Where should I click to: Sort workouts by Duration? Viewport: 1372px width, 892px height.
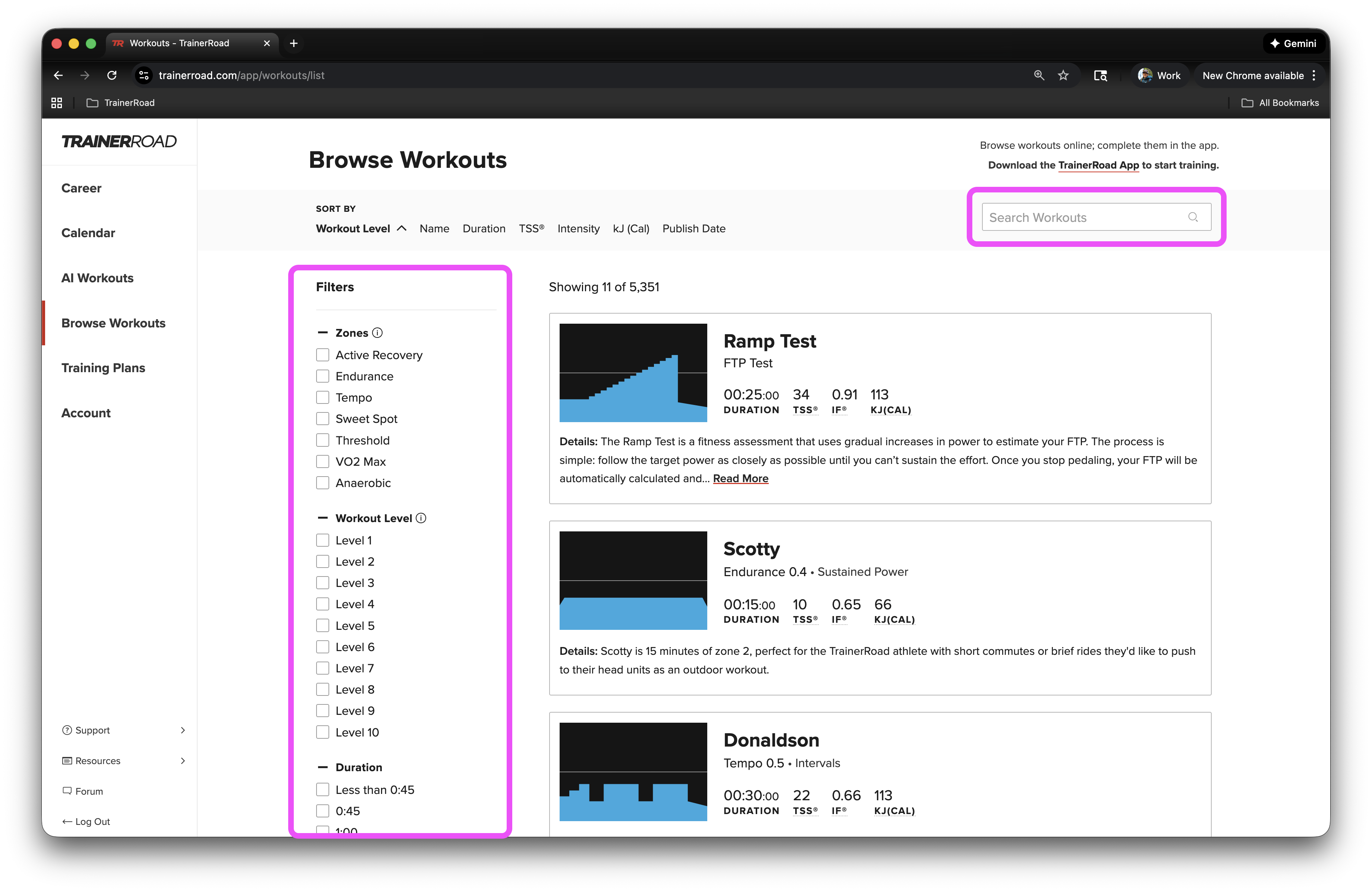click(x=484, y=228)
